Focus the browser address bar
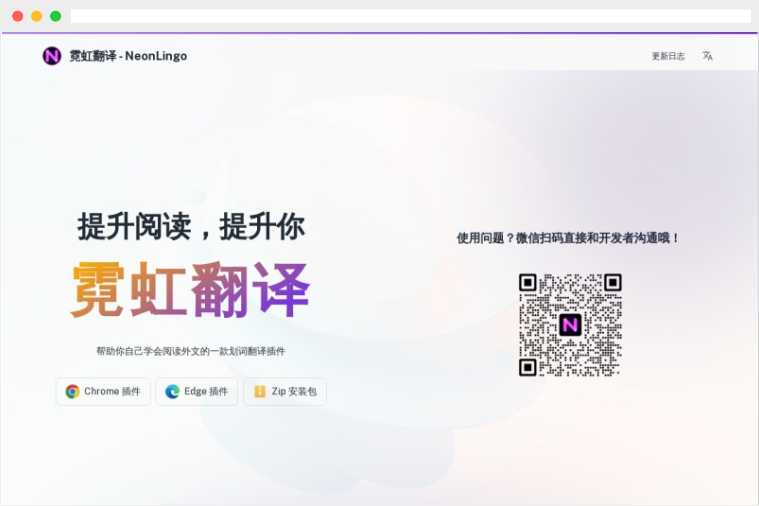 pos(410,16)
